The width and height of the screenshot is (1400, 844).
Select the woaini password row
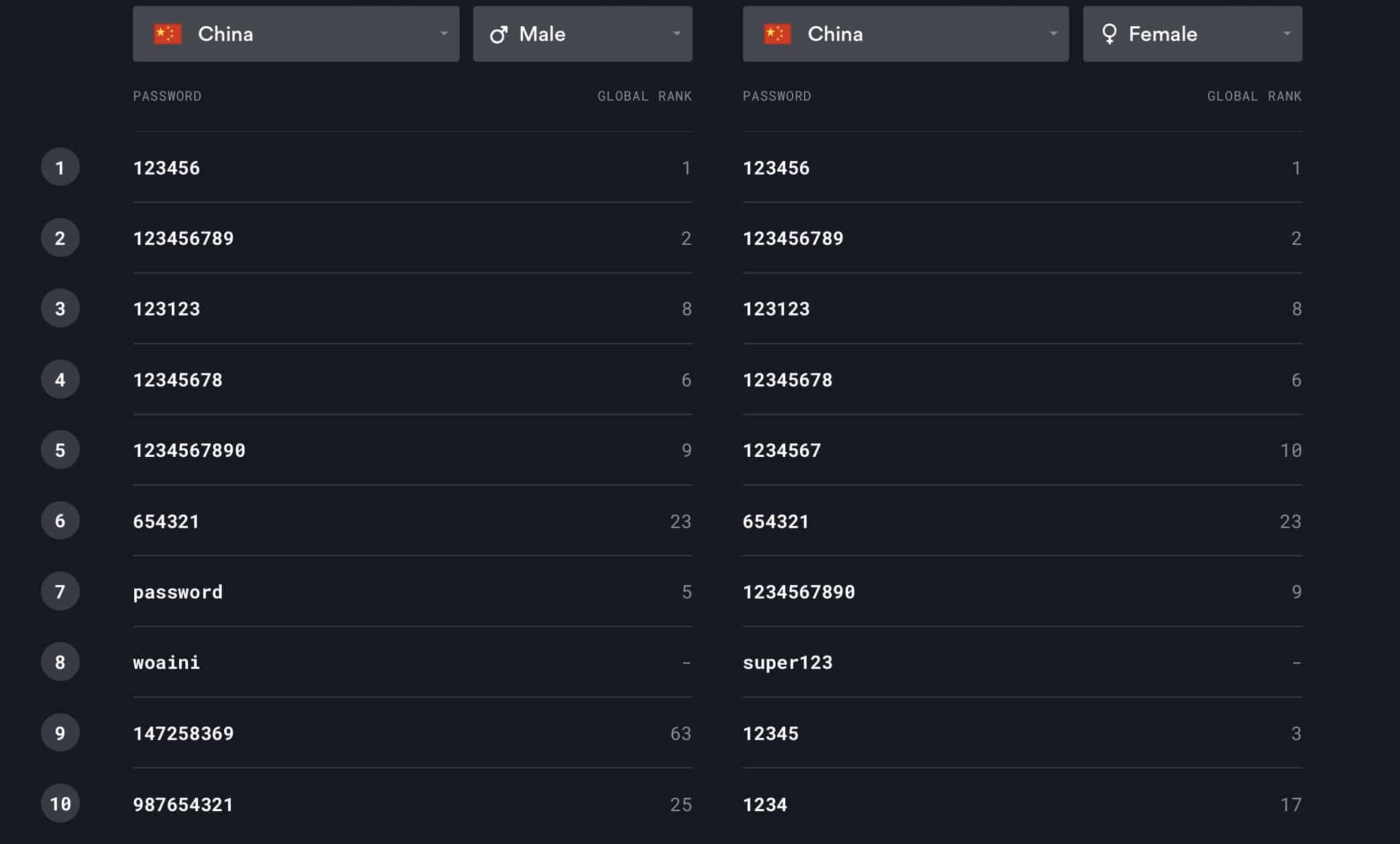[x=413, y=662]
